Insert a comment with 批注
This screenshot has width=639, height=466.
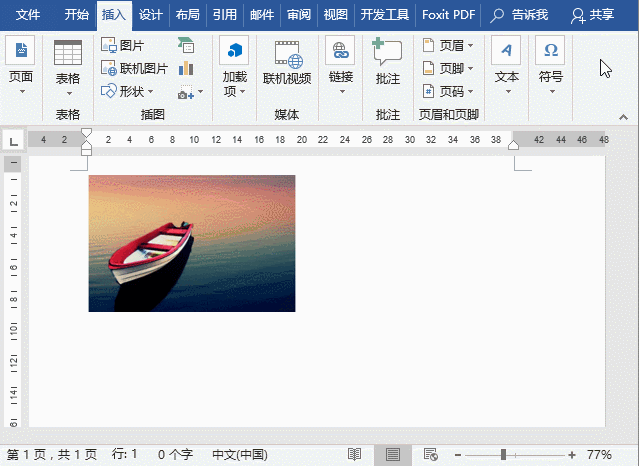click(x=388, y=61)
